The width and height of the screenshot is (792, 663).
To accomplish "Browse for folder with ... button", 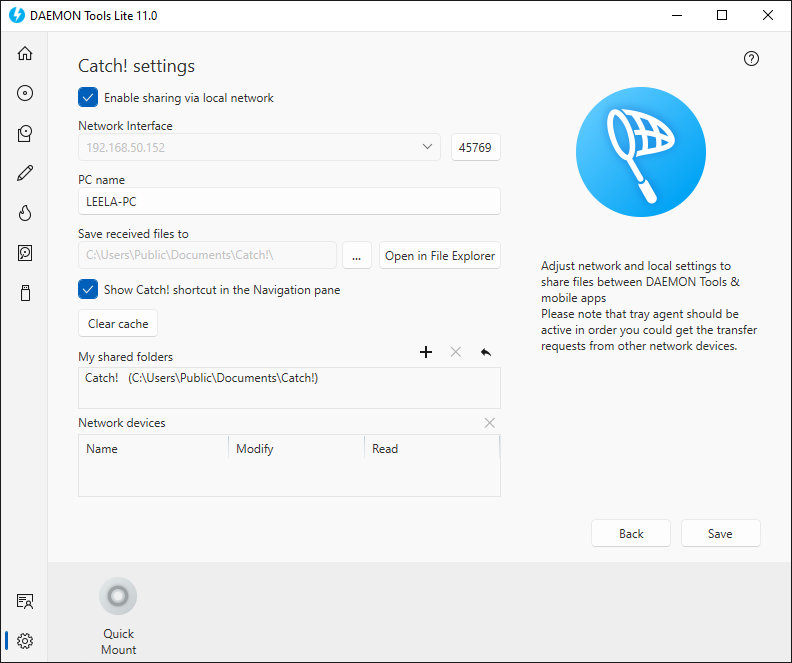I will tap(357, 255).
